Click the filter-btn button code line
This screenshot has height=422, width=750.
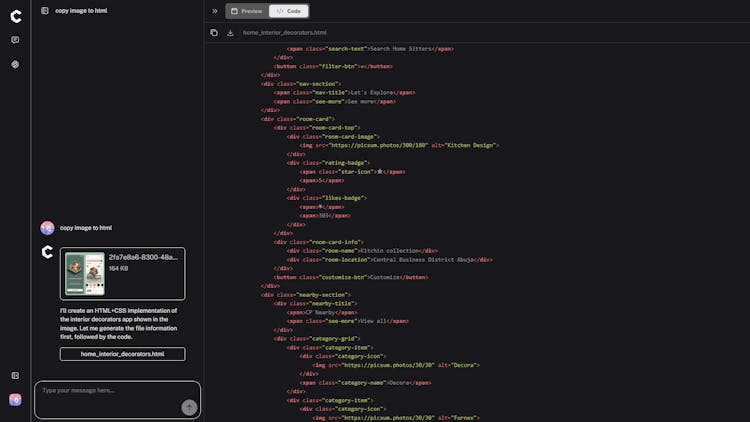(333, 67)
